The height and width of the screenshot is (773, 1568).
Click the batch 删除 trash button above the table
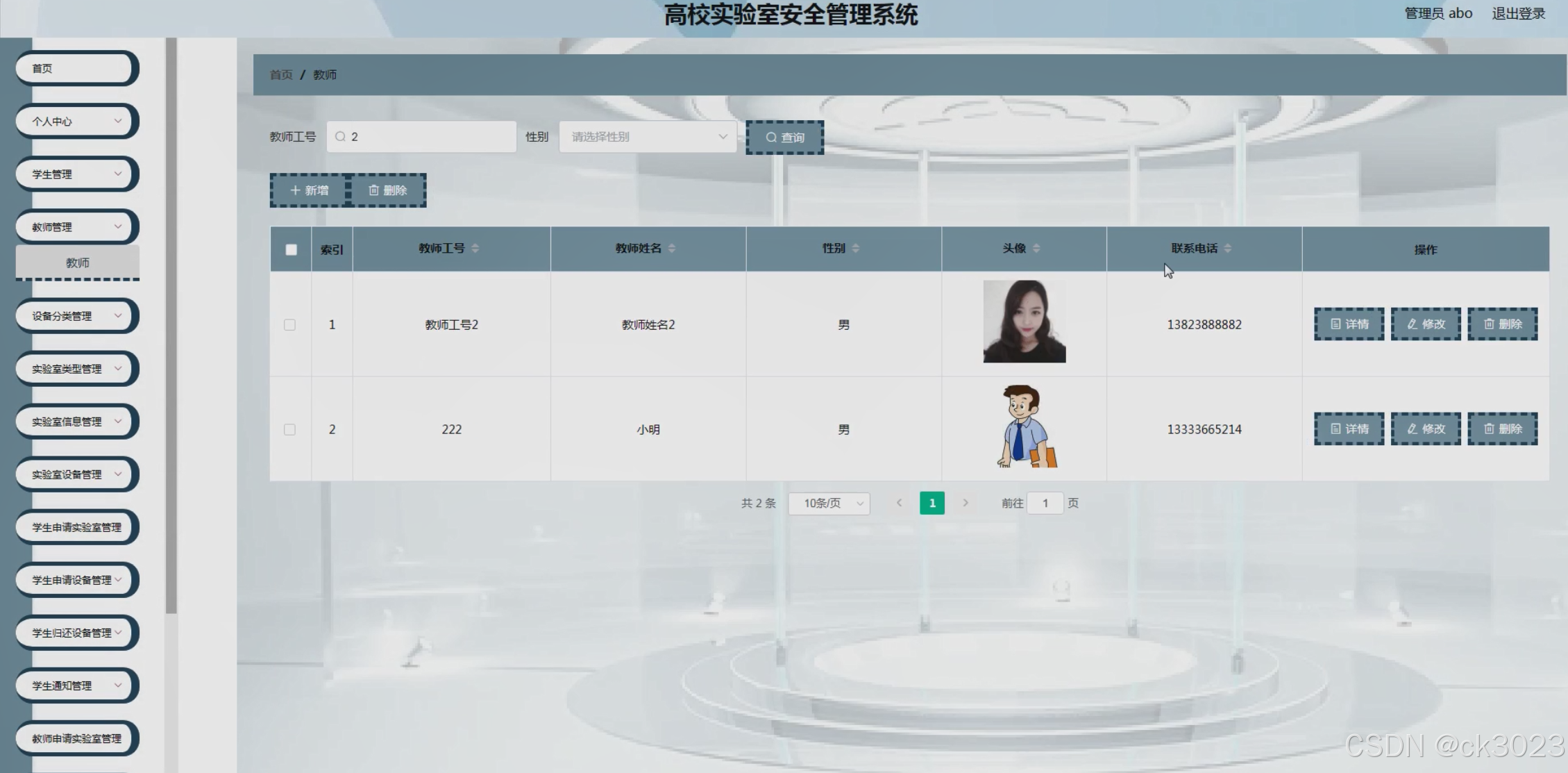[387, 190]
